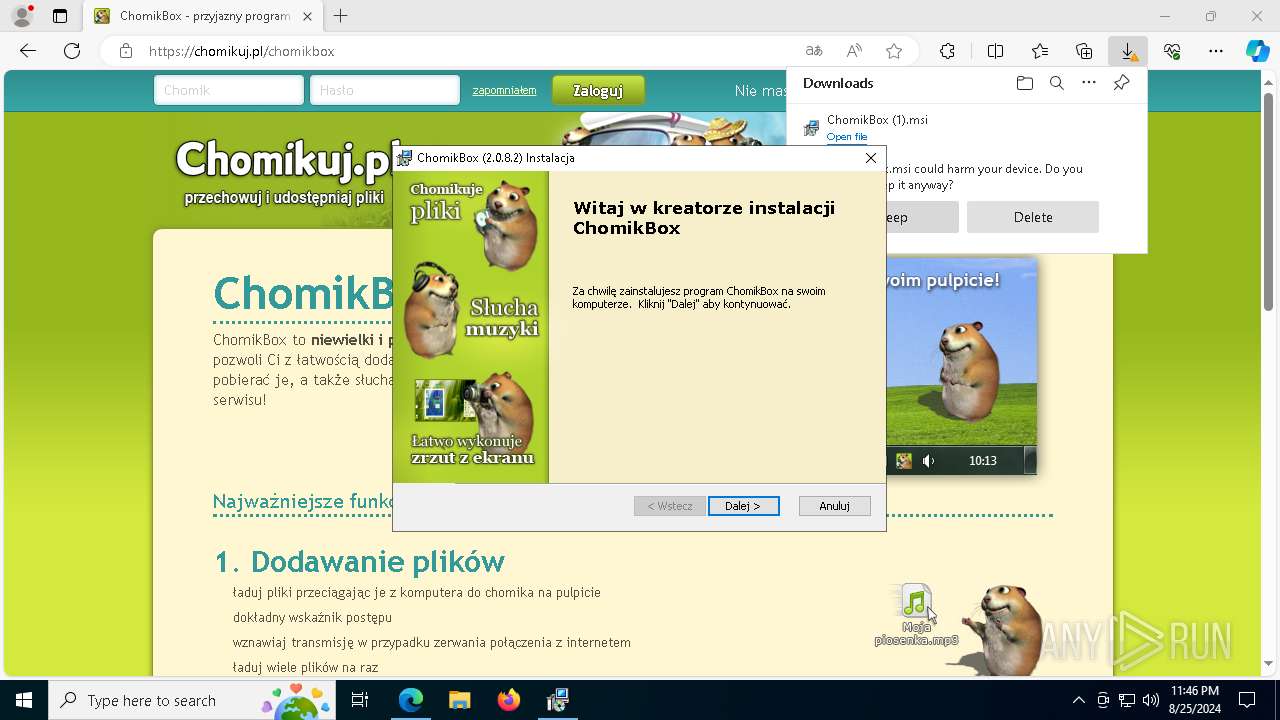Click the taskbar search box
The image size is (1280, 720).
(193, 700)
